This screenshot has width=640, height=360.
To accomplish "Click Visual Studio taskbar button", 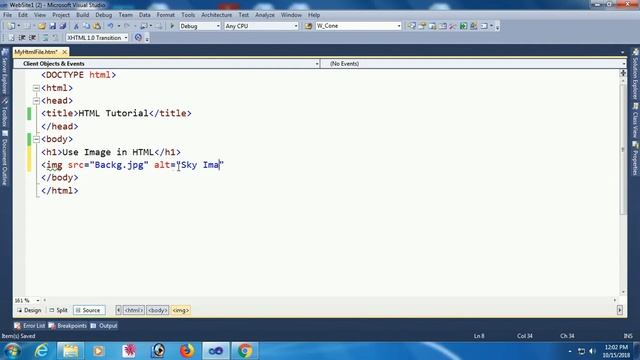I will click(x=216, y=351).
